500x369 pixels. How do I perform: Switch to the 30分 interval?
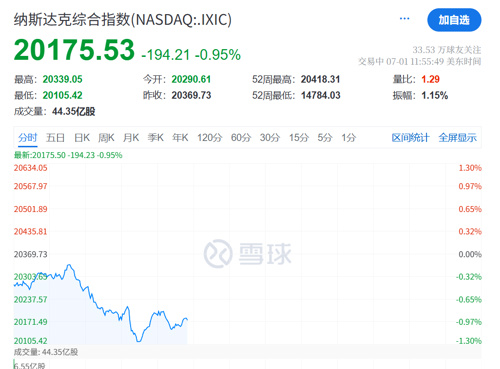(270, 137)
